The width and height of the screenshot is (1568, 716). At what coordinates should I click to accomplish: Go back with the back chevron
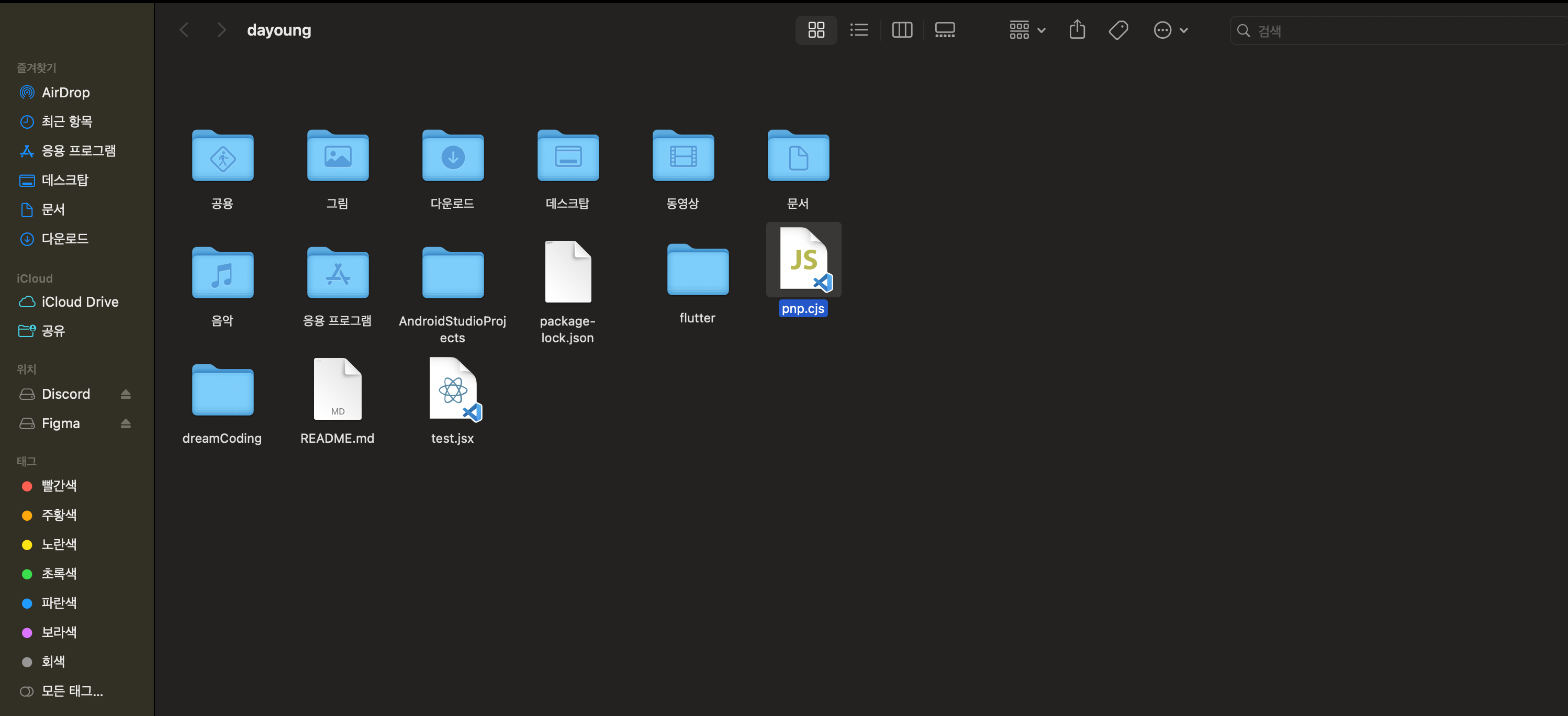point(184,30)
